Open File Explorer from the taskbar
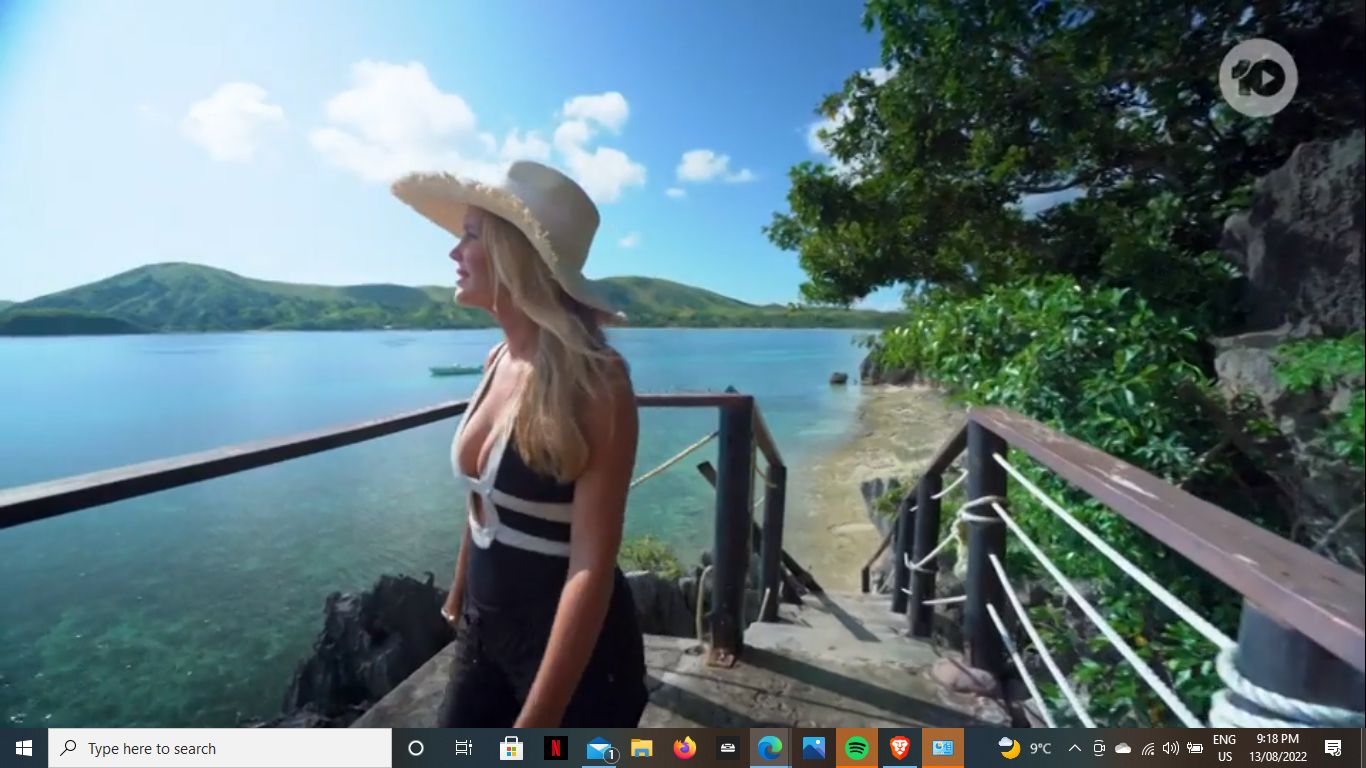The width and height of the screenshot is (1366, 768). [642, 748]
